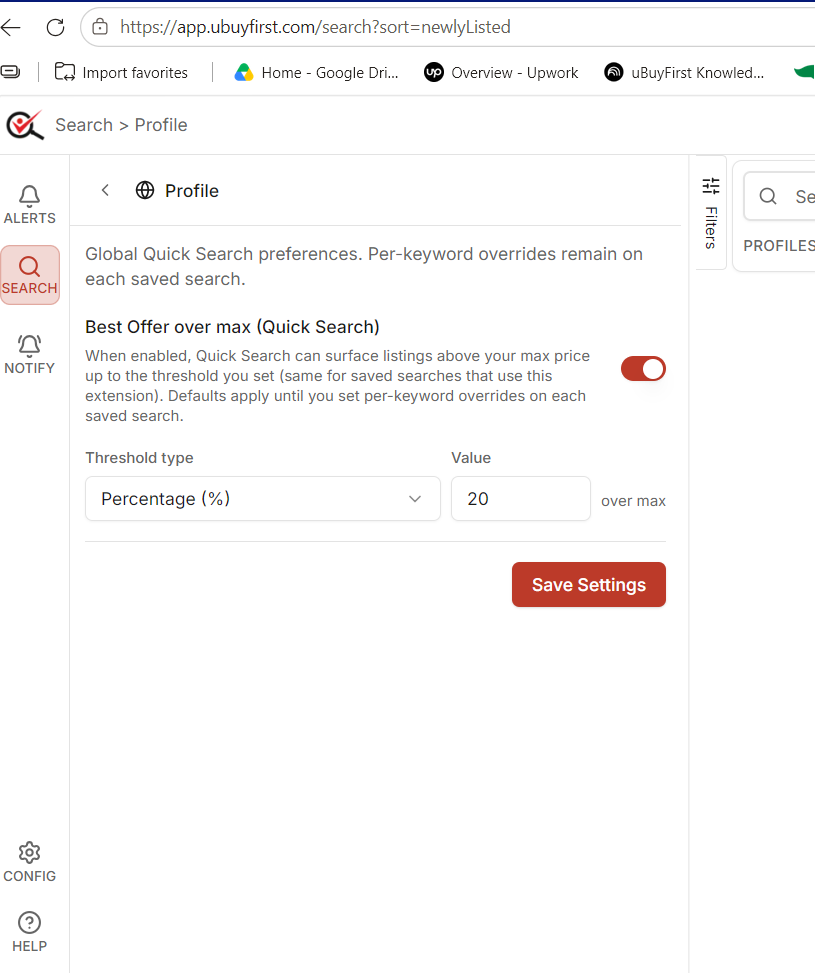Open the Import favorites bookmark
815x973 pixels.
tap(121, 73)
